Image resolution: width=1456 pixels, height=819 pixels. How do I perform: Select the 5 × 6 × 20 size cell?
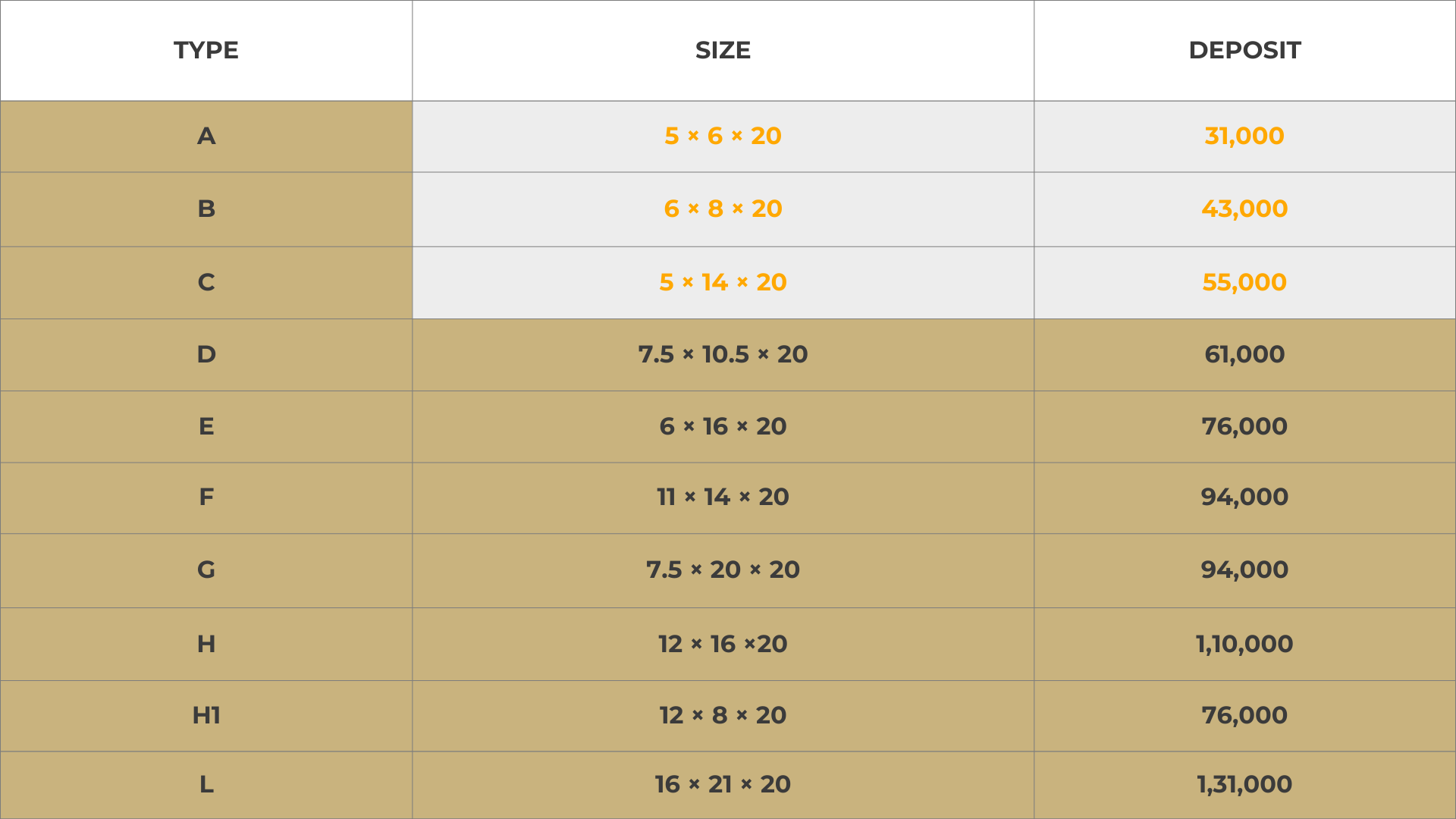(x=723, y=136)
